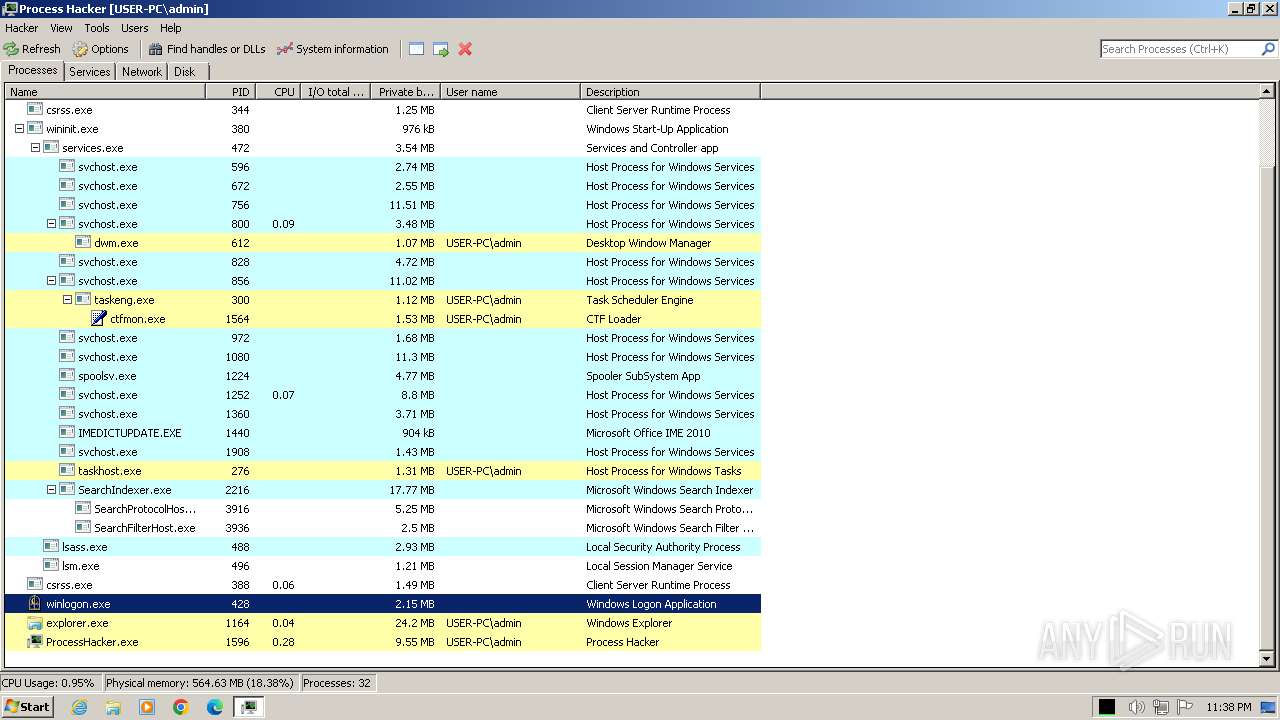This screenshot has width=1280, height=720.
Task: Open Microsoft Edge from the taskbar
Action: [x=215, y=707]
